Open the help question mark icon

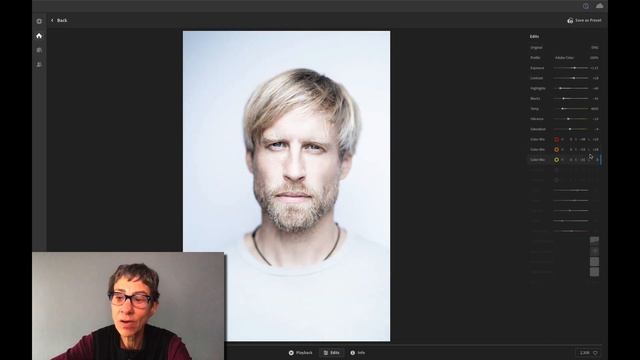586,6
